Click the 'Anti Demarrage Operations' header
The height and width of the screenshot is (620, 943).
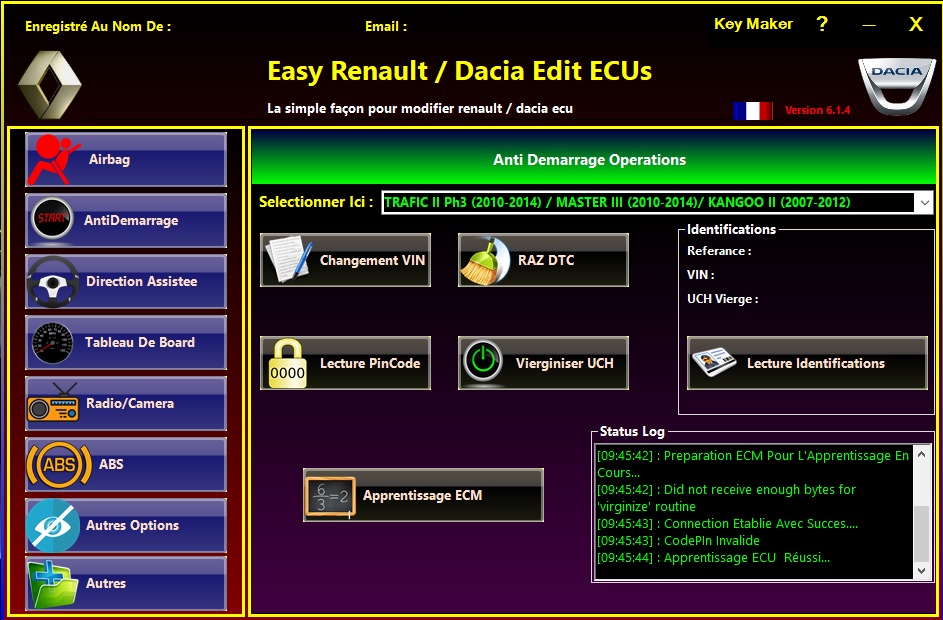coord(589,160)
